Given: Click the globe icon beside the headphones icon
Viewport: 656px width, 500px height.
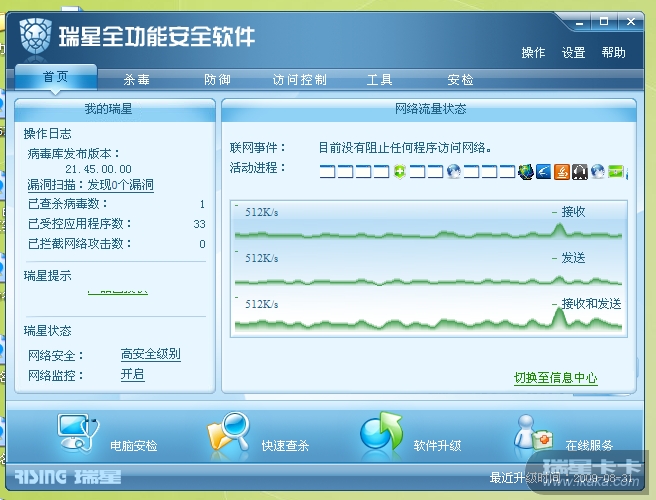Looking at the screenshot, I should [x=598, y=172].
